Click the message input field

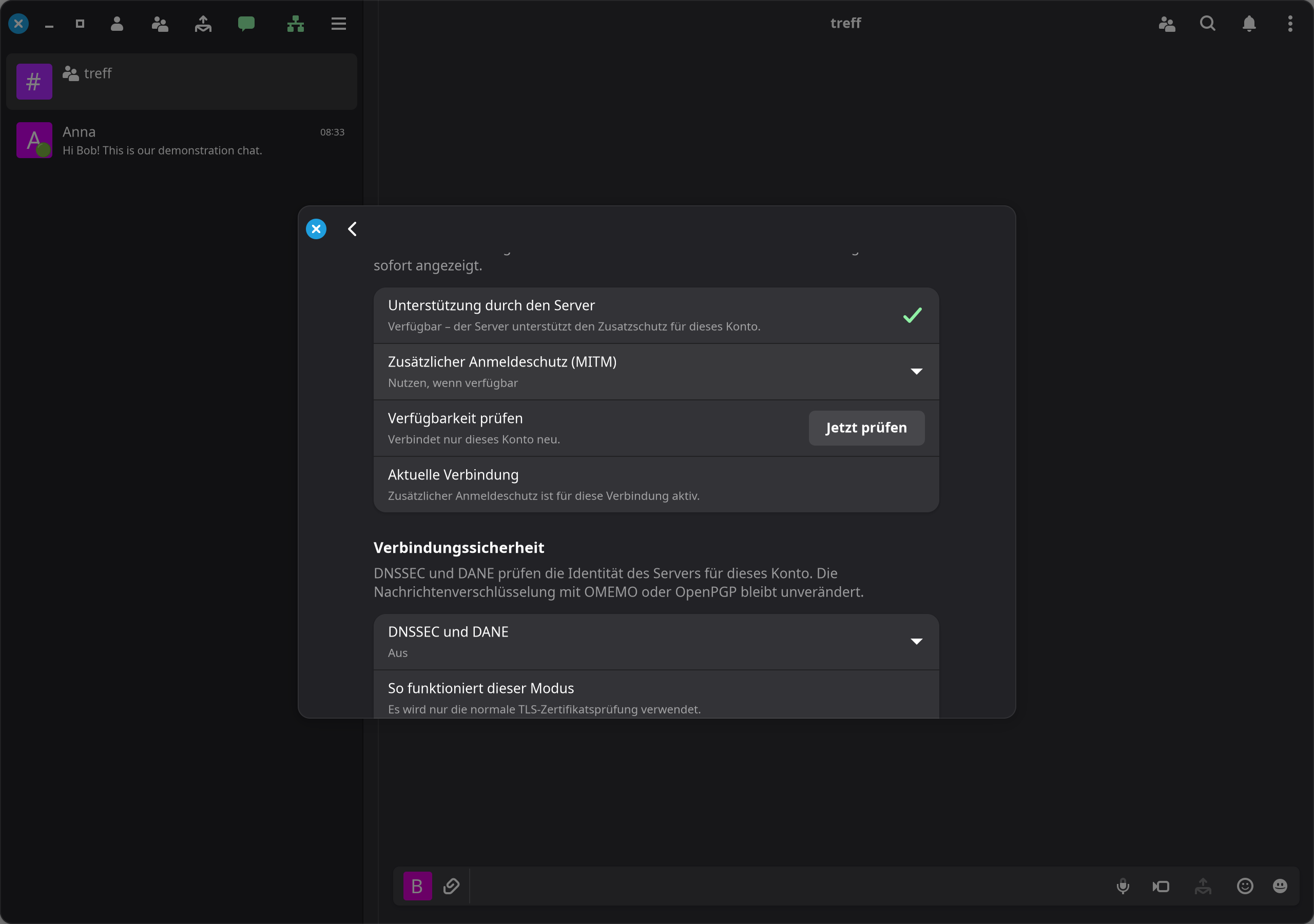790,886
